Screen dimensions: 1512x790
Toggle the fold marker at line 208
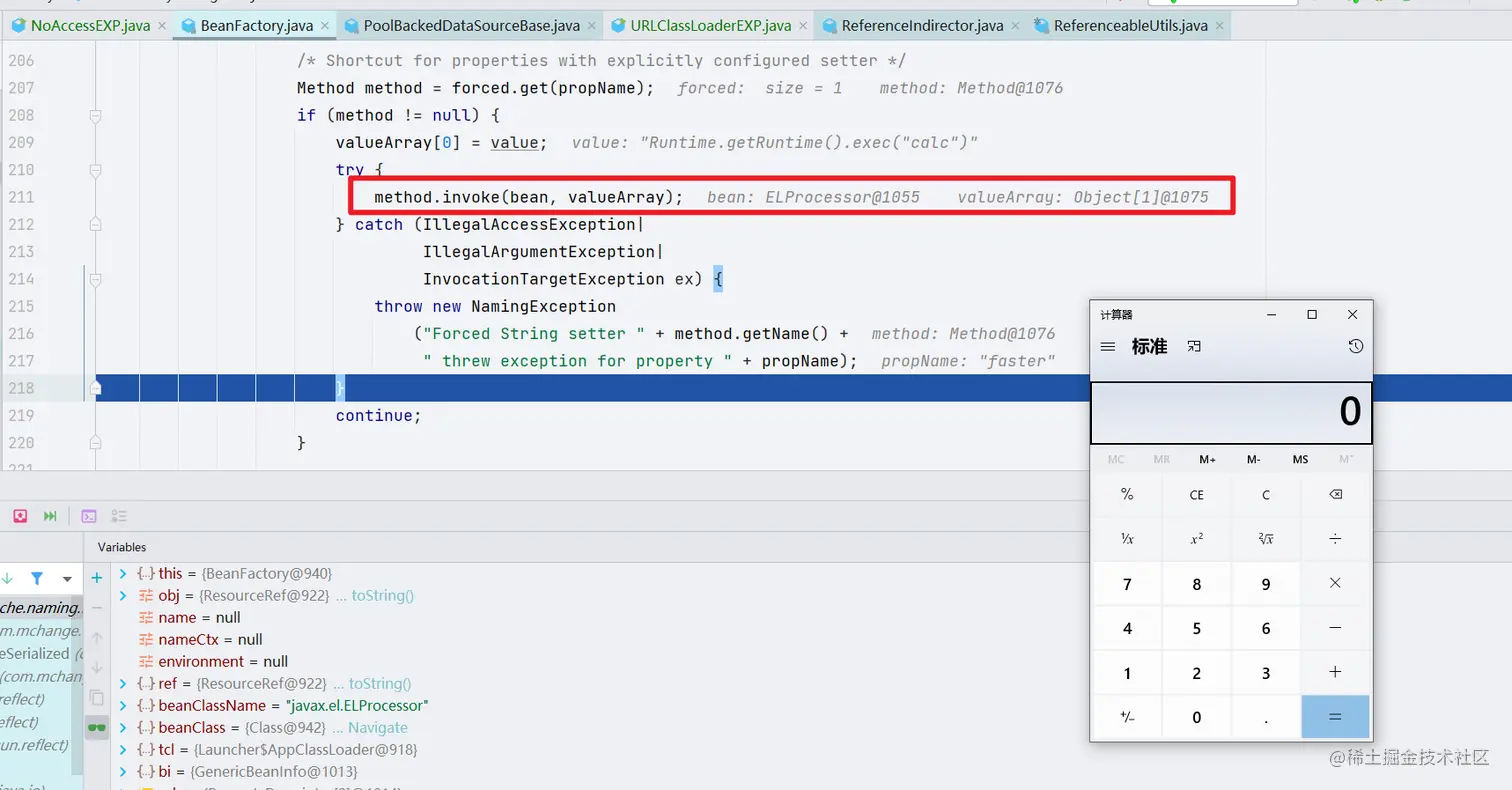tap(96, 116)
